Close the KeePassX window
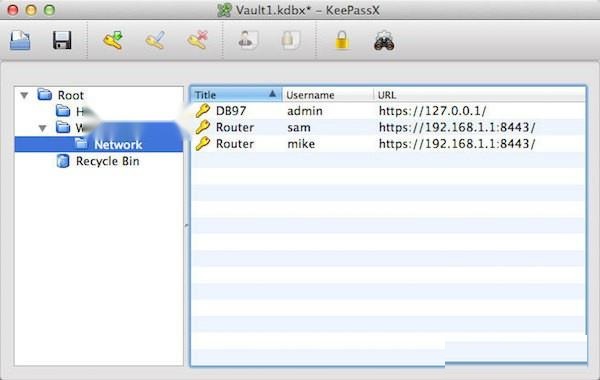 click(13, 10)
